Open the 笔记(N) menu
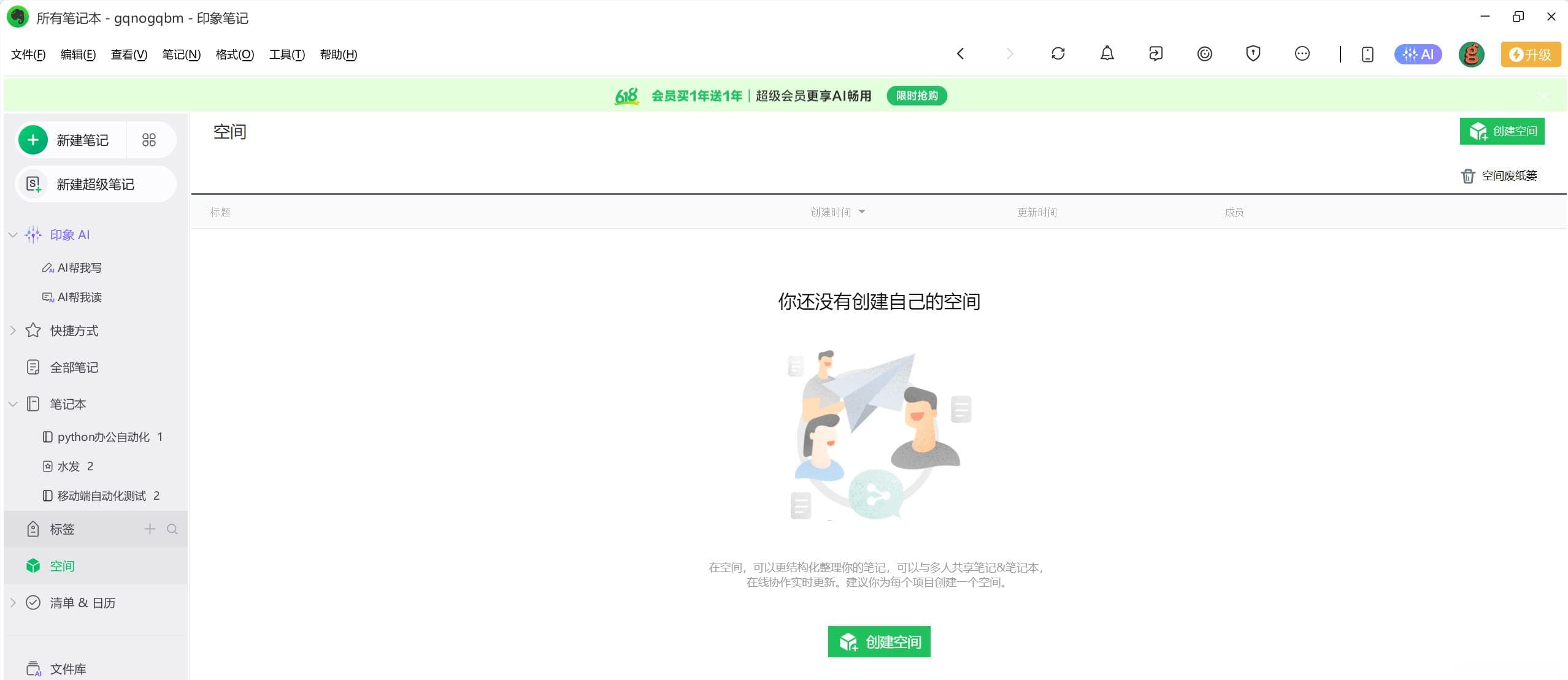The height and width of the screenshot is (680, 1568). (x=181, y=55)
